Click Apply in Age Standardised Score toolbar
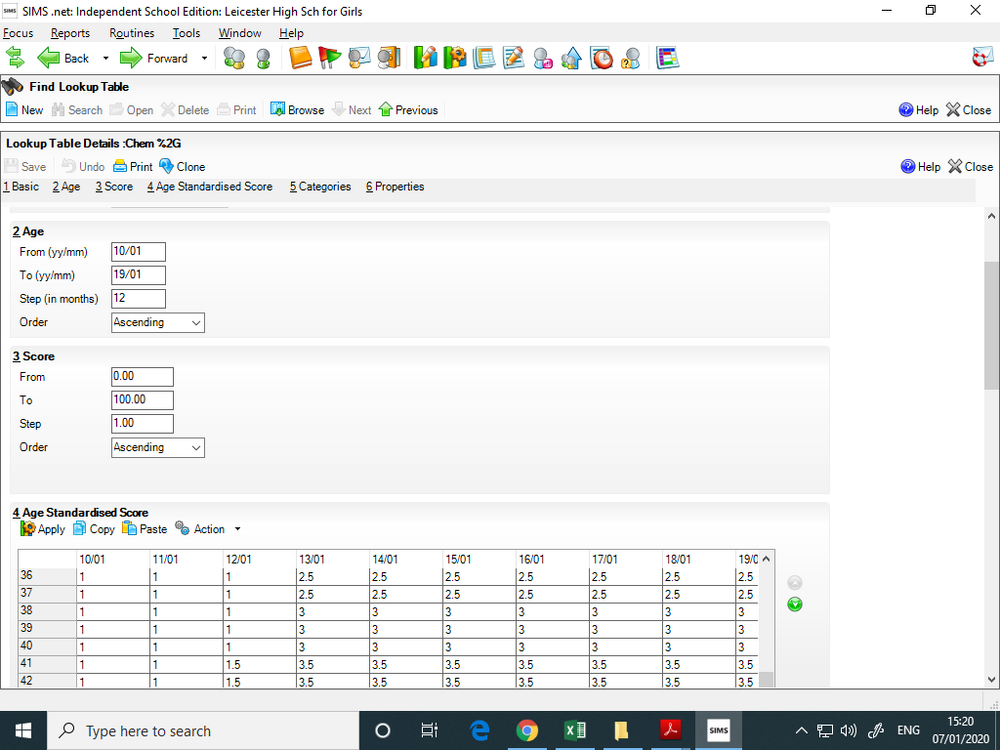Image resolution: width=1000 pixels, height=750 pixels. pyautogui.click(x=43, y=529)
